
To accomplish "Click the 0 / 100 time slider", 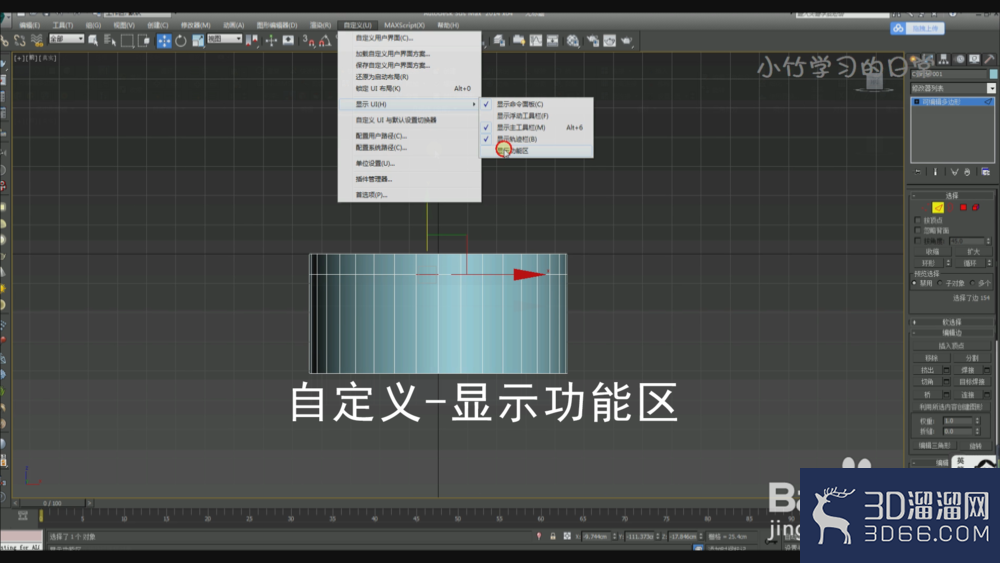I will click(x=52, y=503).
